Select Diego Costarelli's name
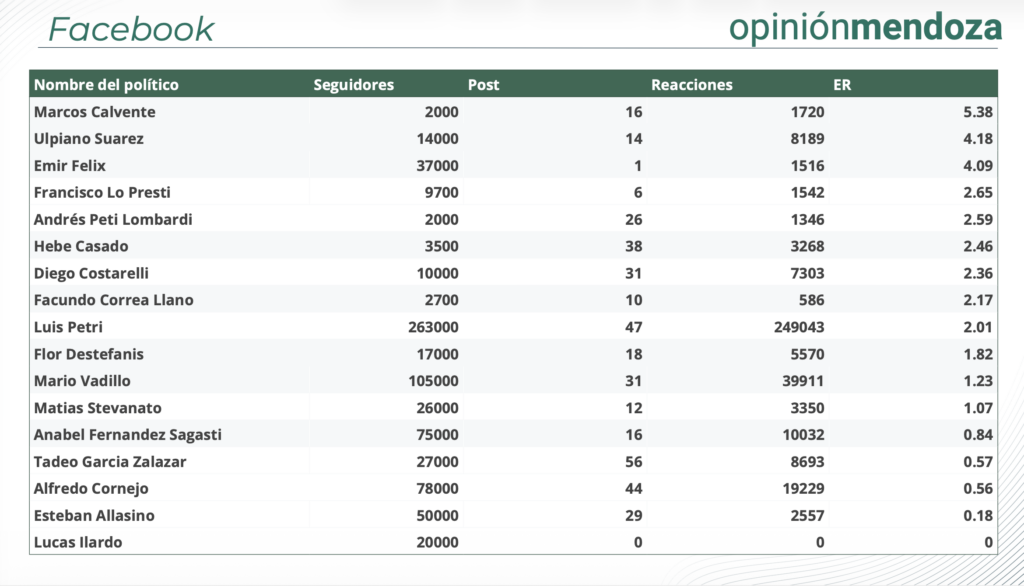This screenshot has width=1024, height=586. point(91,273)
